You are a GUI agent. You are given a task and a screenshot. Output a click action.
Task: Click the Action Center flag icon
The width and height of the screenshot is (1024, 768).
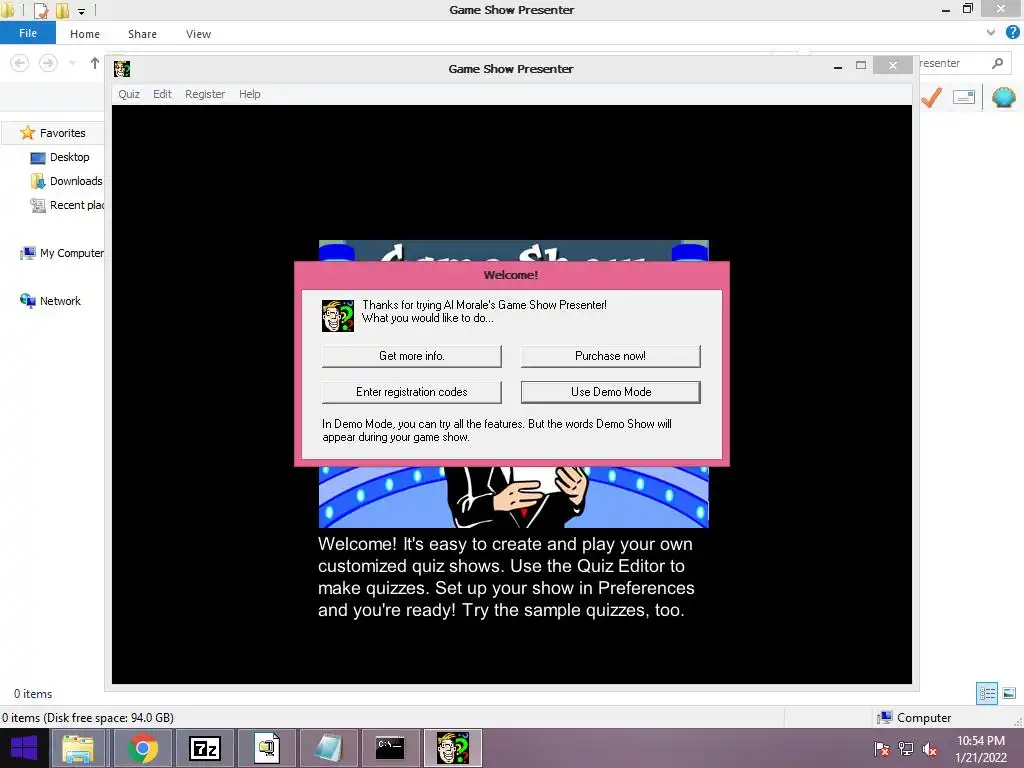point(882,749)
